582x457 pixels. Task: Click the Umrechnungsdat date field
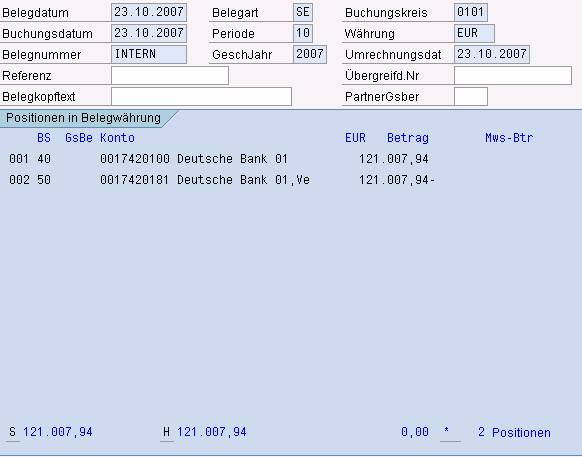click(492, 55)
